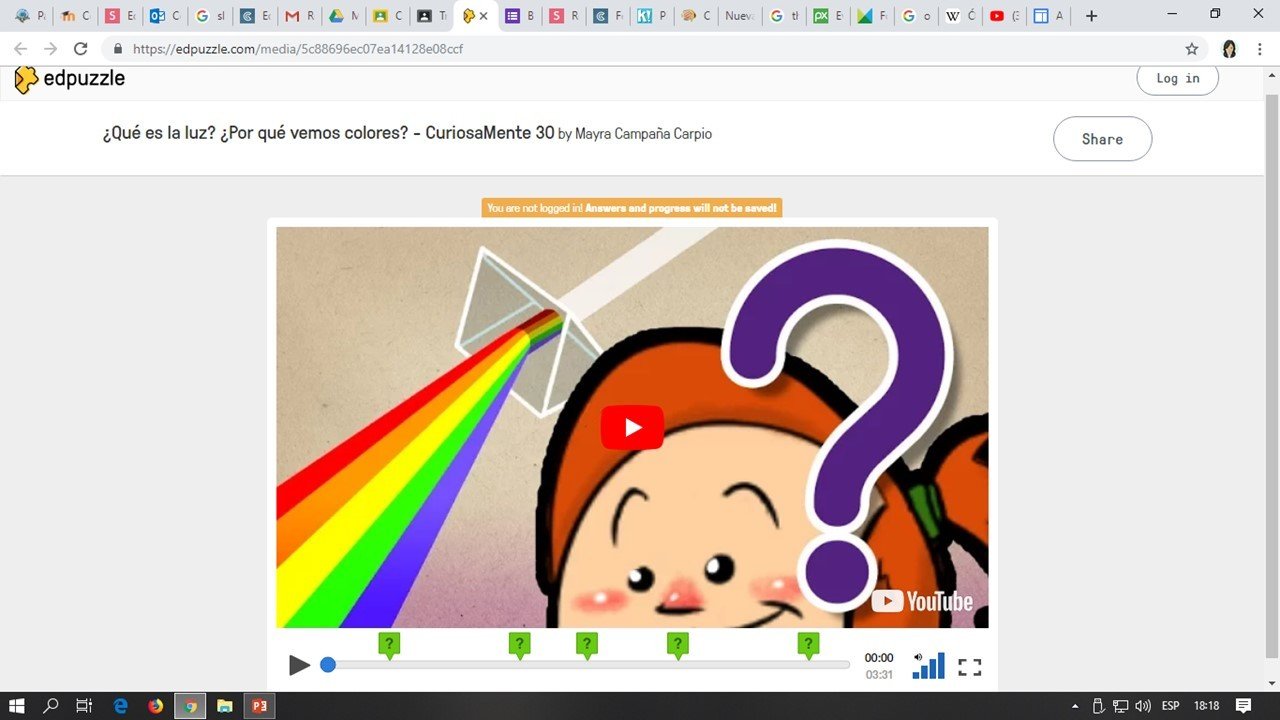
Task: Click the browser back arrow
Action: pyautogui.click(x=20, y=49)
